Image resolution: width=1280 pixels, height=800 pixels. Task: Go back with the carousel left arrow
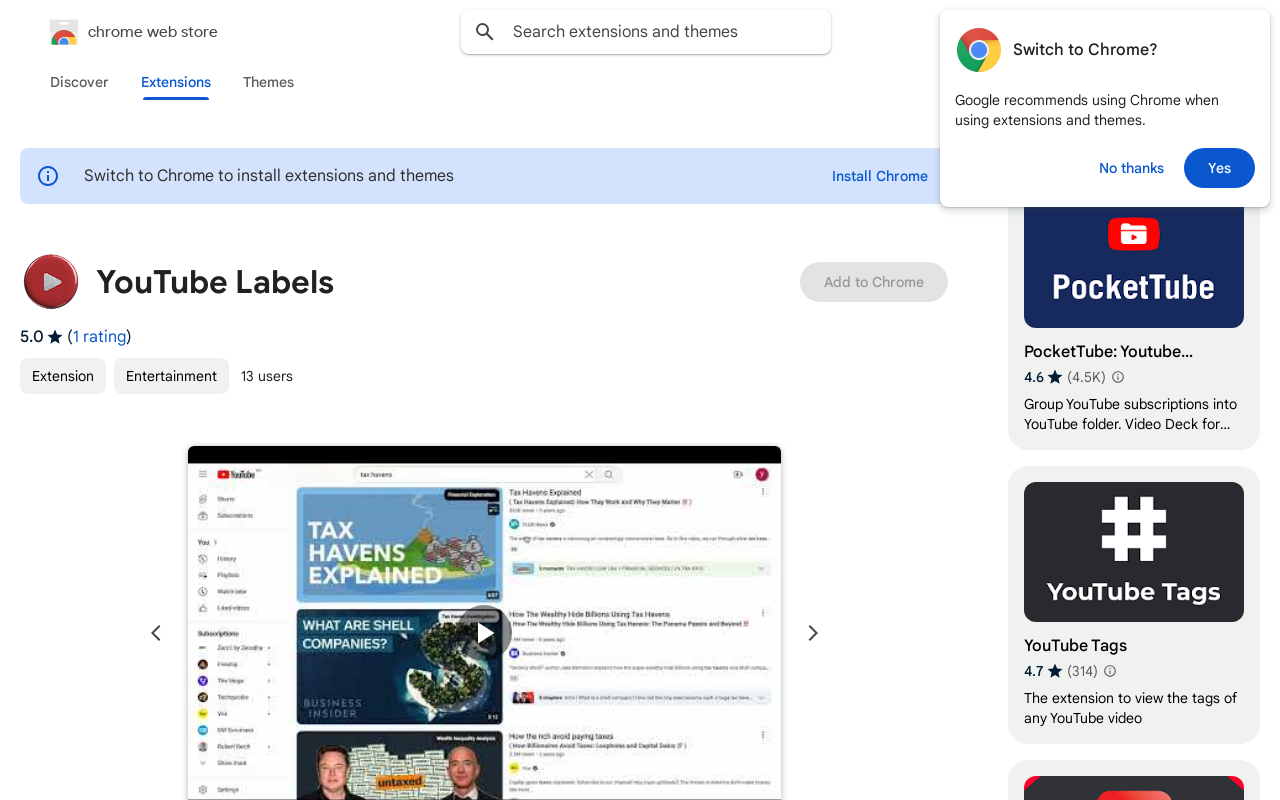coord(155,633)
